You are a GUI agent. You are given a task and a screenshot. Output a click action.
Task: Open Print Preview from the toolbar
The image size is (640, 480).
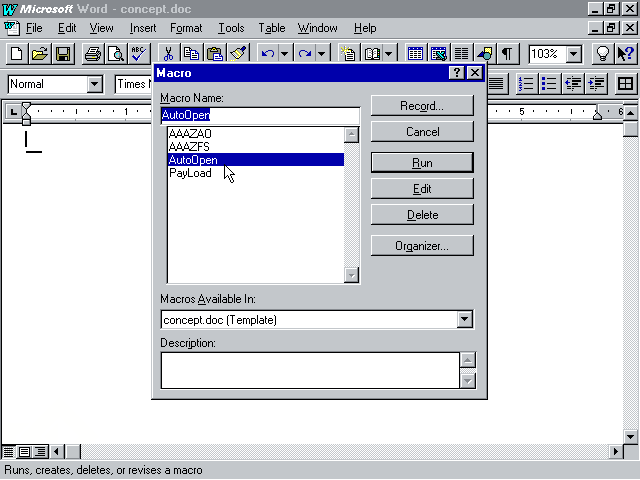click(x=116, y=54)
